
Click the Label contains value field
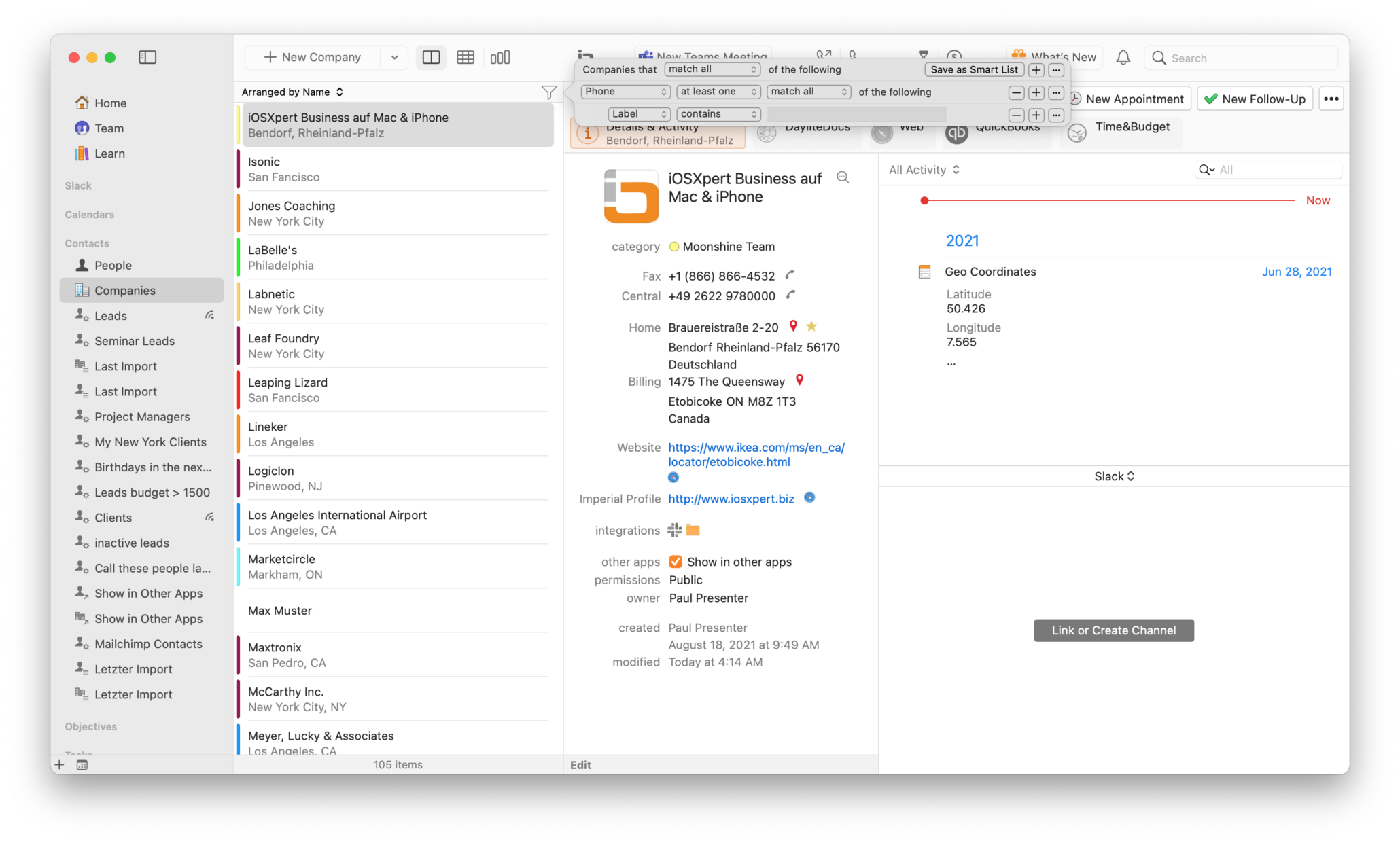[856, 114]
